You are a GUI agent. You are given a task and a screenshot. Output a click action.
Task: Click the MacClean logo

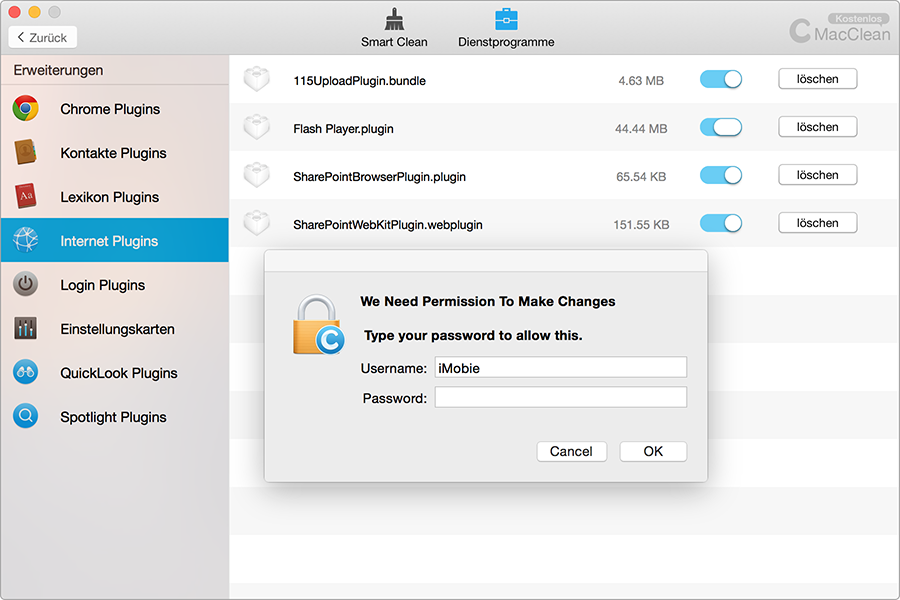pyautogui.click(x=840, y=30)
